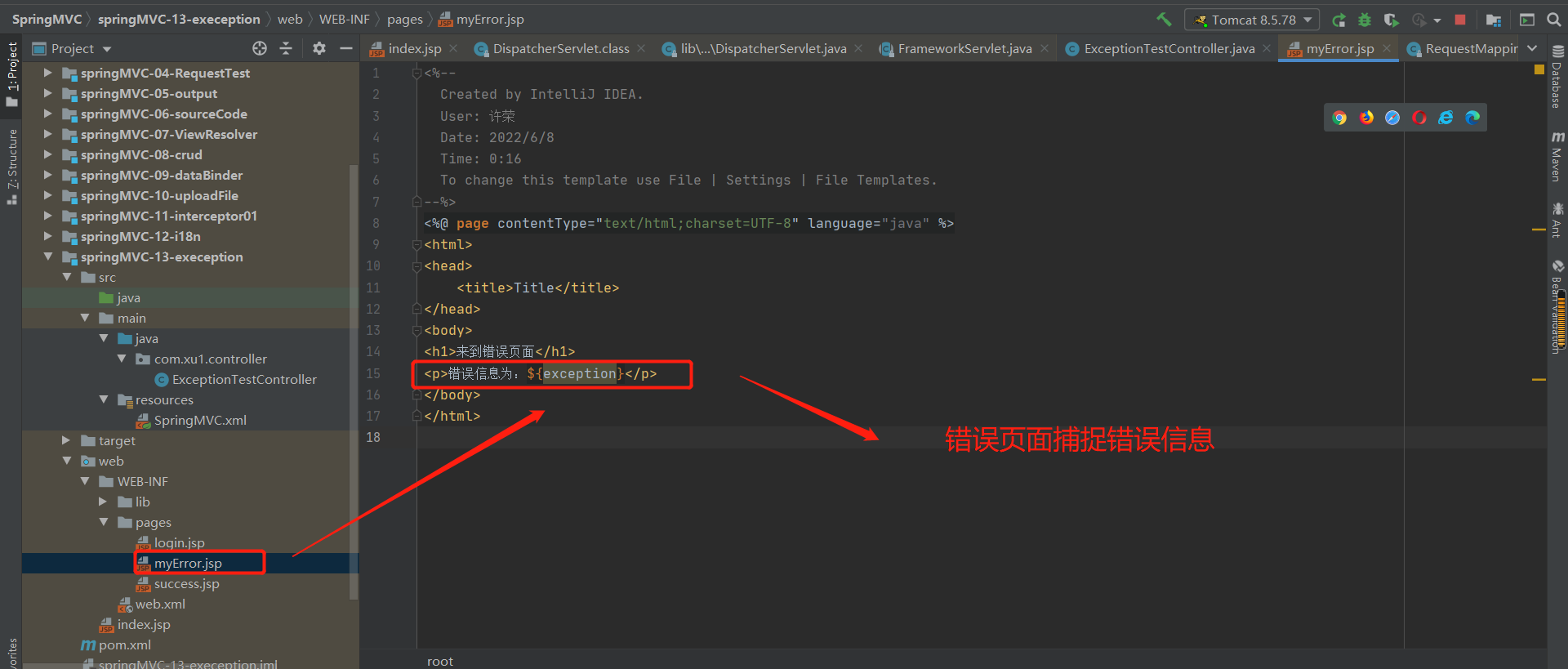Select SpringMVC.xml in resources
The height and width of the screenshot is (669, 1568).
coord(191,421)
